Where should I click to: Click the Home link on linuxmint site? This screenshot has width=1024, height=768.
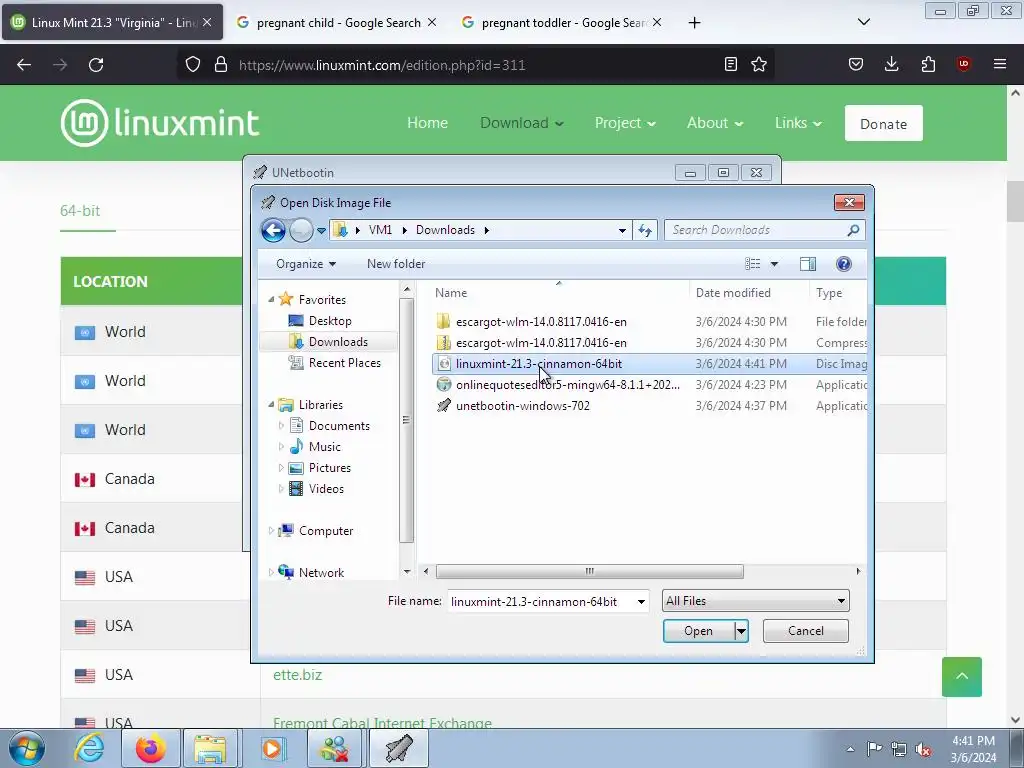click(428, 123)
